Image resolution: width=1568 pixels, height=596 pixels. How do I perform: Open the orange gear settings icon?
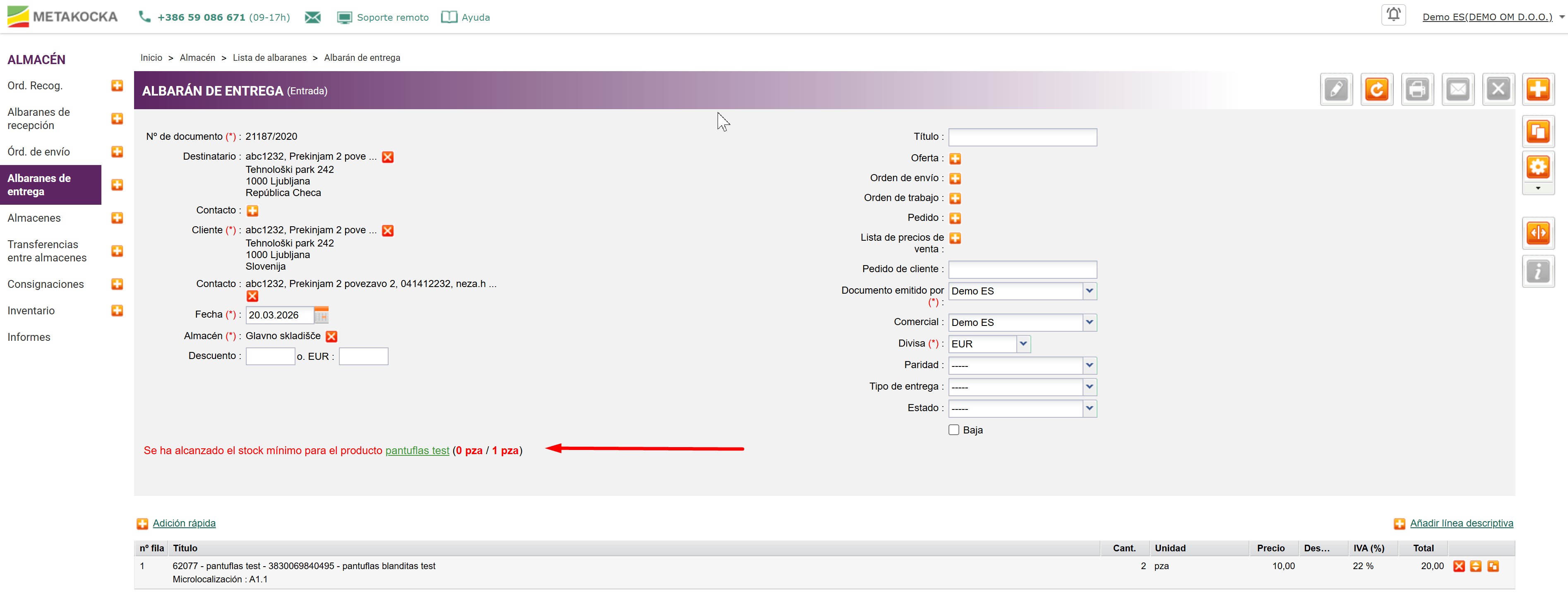pos(1537,167)
